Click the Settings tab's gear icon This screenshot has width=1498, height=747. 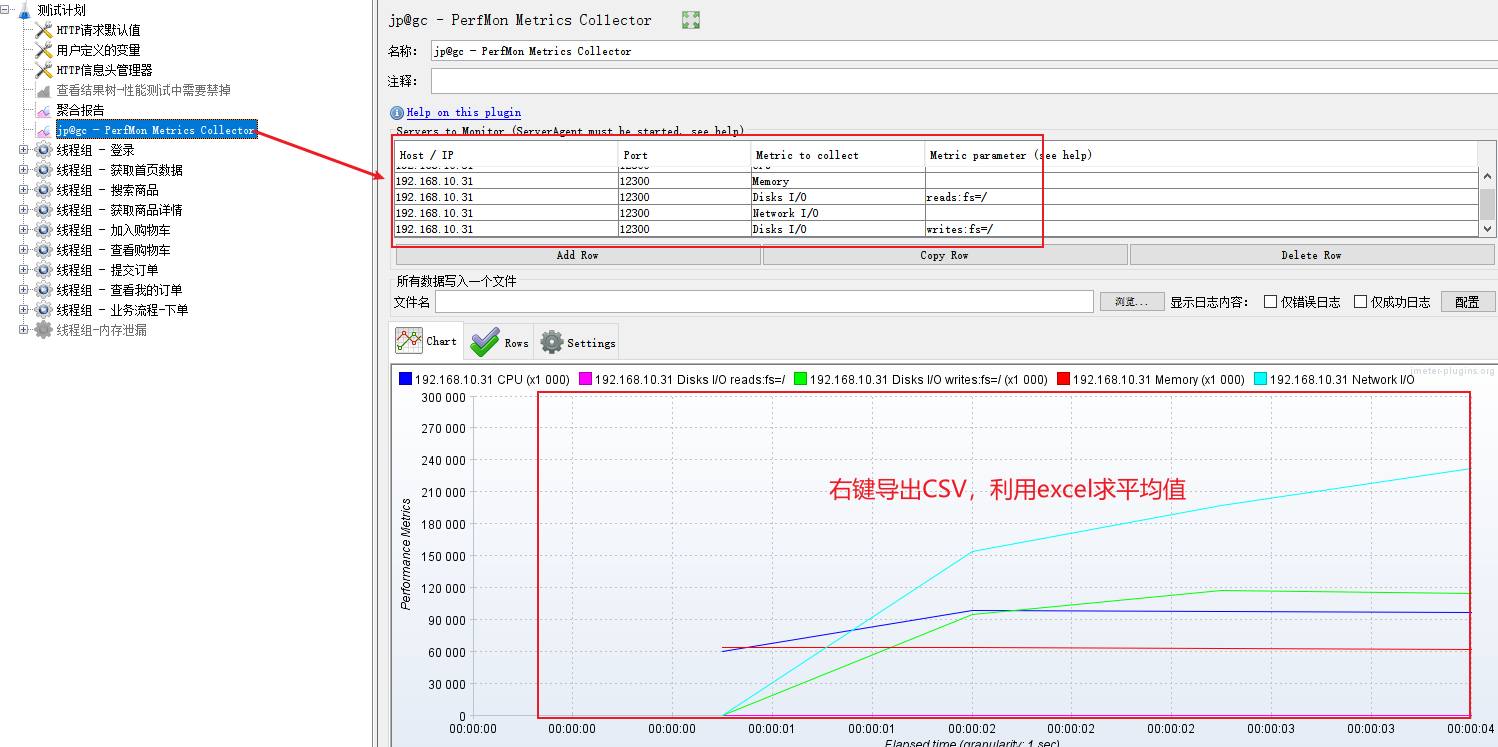click(552, 342)
